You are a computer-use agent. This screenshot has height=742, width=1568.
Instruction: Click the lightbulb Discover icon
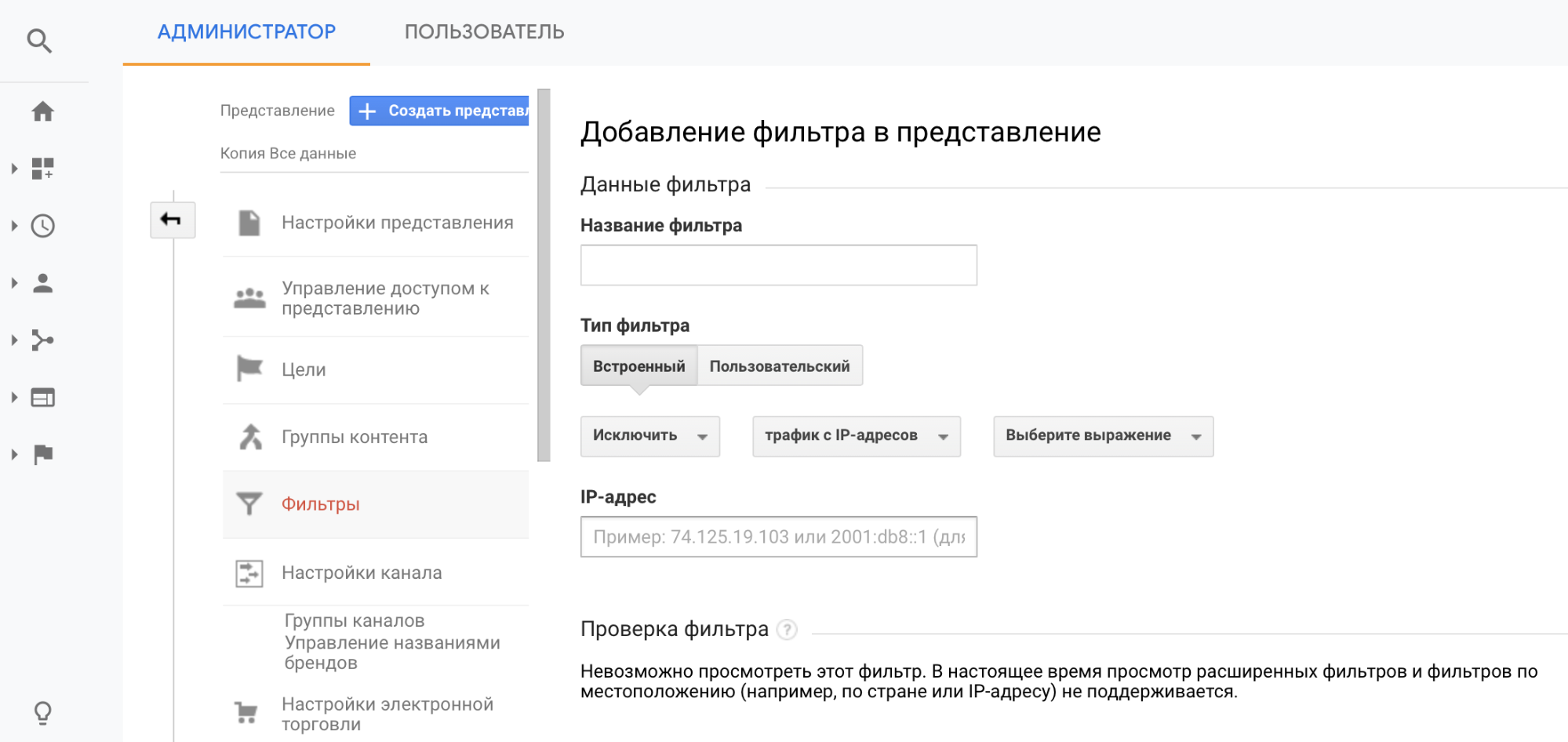pos(42,712)
